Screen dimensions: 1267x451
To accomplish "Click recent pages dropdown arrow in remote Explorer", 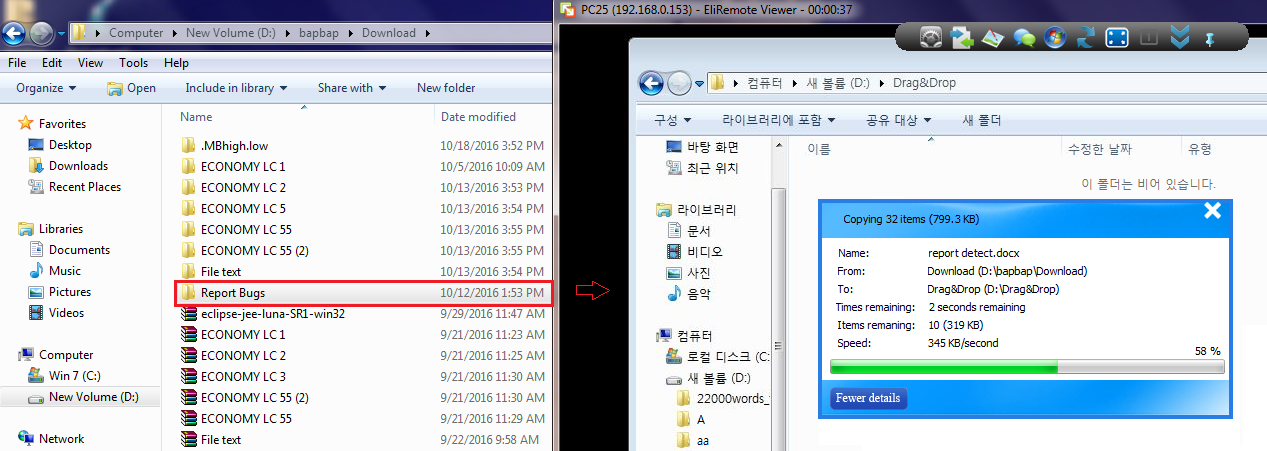I will point(699,83).
